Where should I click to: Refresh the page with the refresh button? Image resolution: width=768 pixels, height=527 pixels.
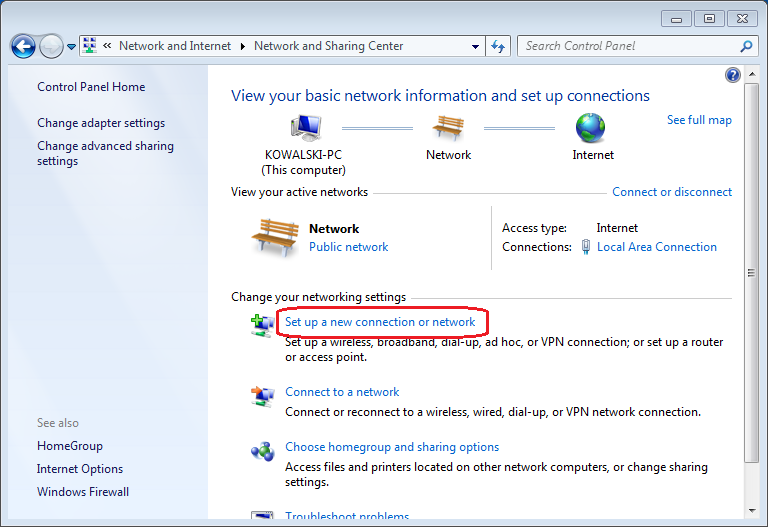(498, 46)
